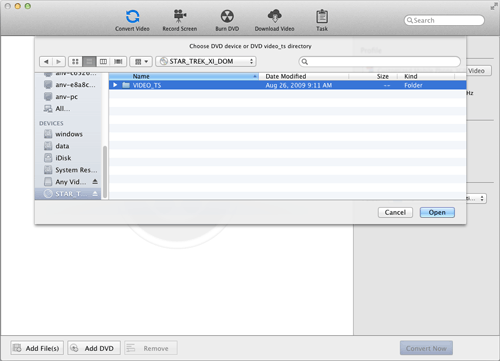
Task: Go forward in file dialog
Action: coord(59,62)
